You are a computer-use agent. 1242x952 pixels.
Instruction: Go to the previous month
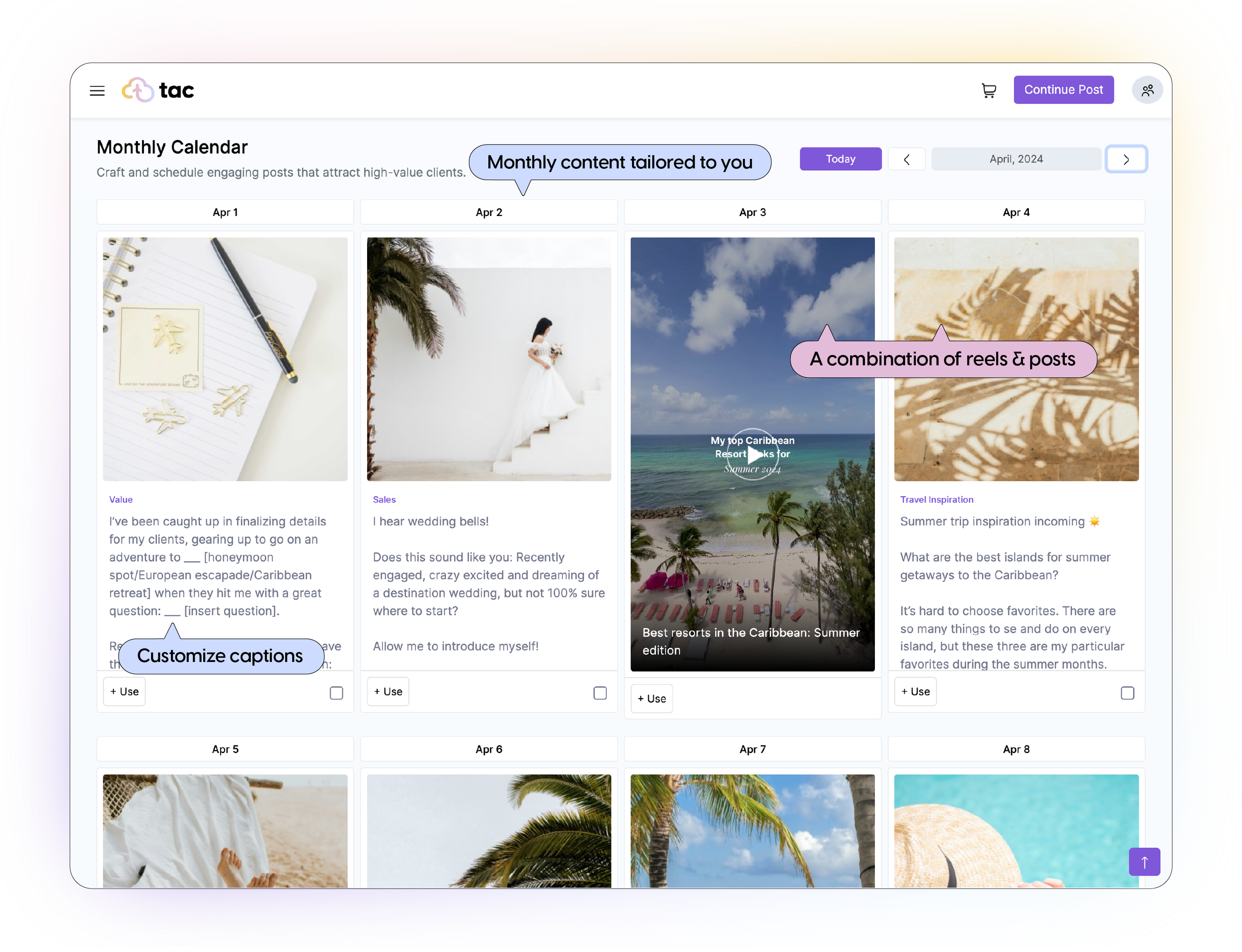pos(907,159)
